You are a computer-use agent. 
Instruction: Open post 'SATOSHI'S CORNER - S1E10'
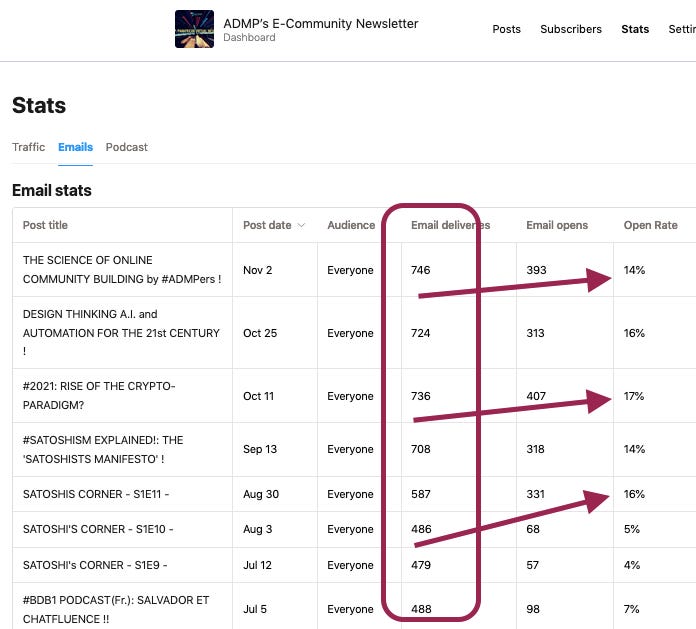click(x=98, y=529)
